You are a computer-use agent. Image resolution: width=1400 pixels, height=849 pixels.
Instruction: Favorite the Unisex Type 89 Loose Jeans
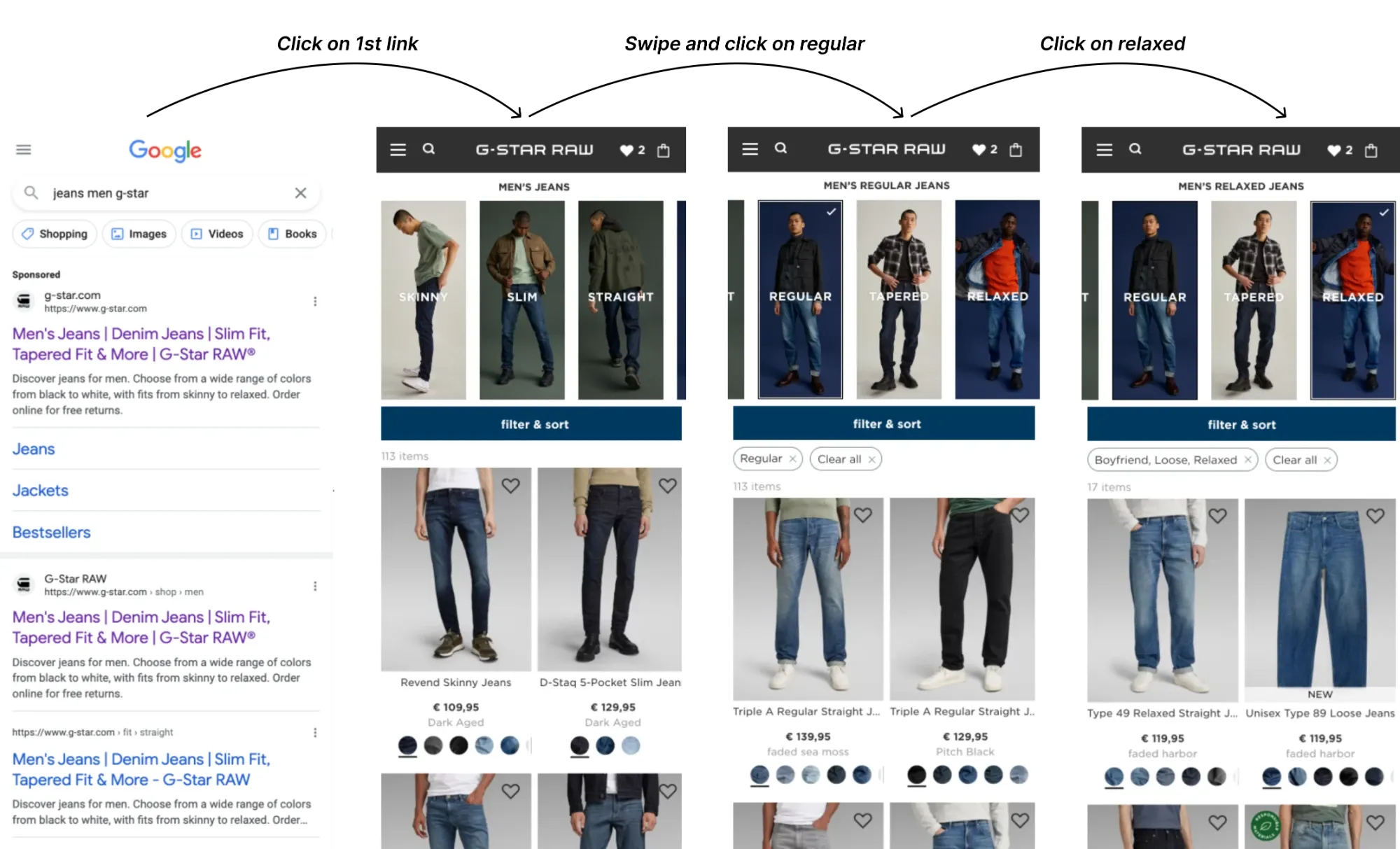click(1375, 516)
